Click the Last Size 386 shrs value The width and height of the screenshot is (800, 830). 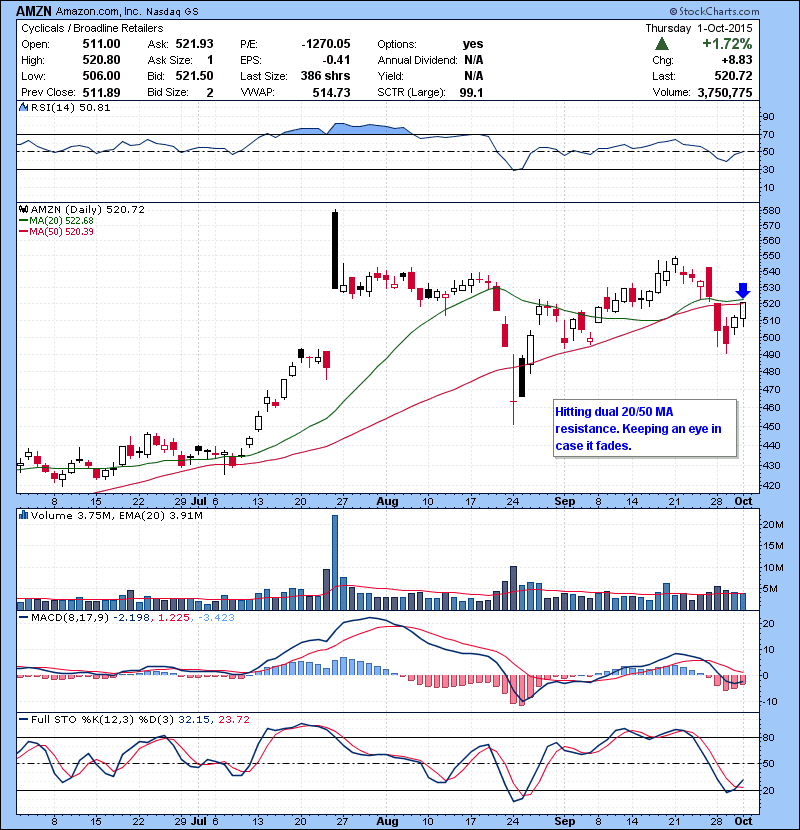coord(325,76)
